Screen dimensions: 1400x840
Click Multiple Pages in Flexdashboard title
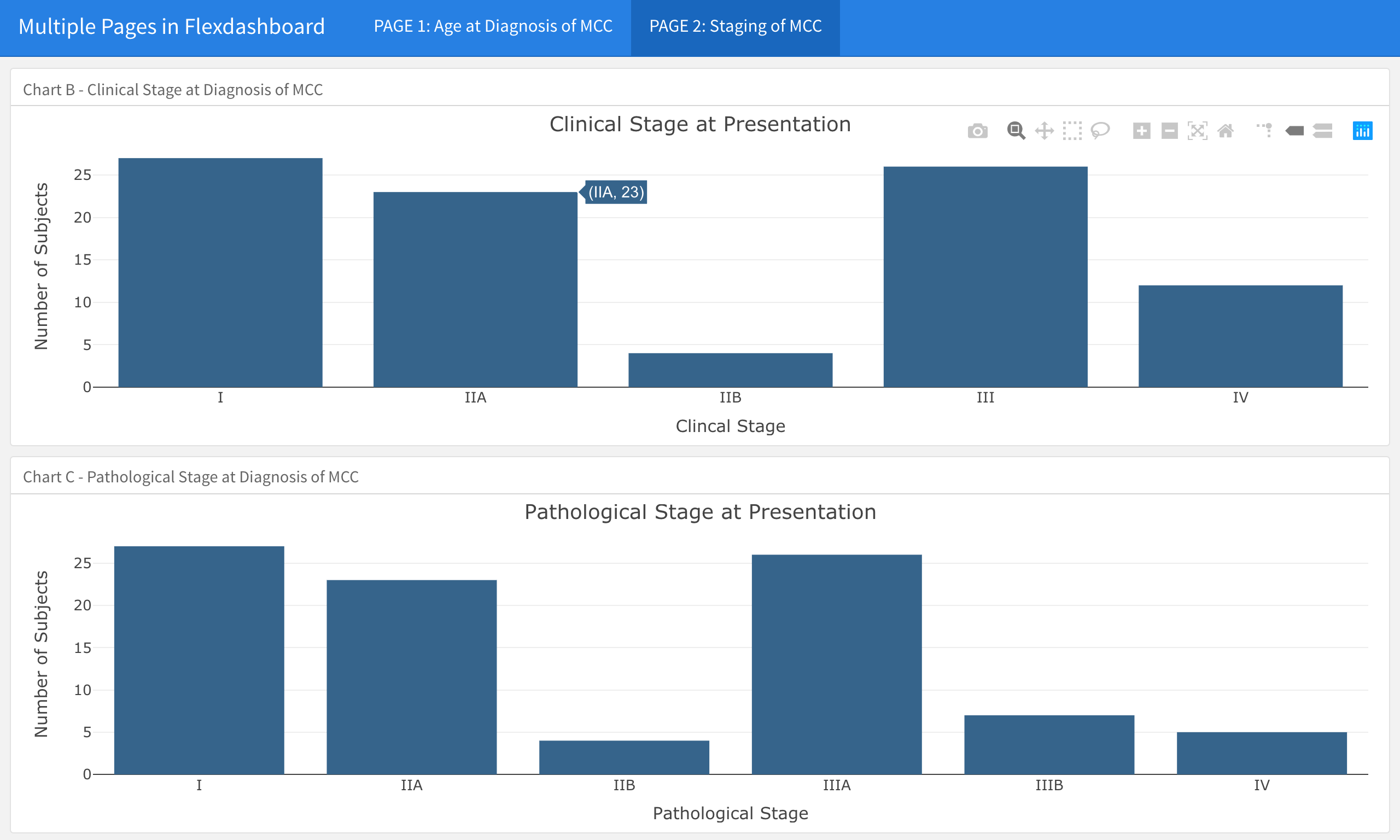[172, 27]
